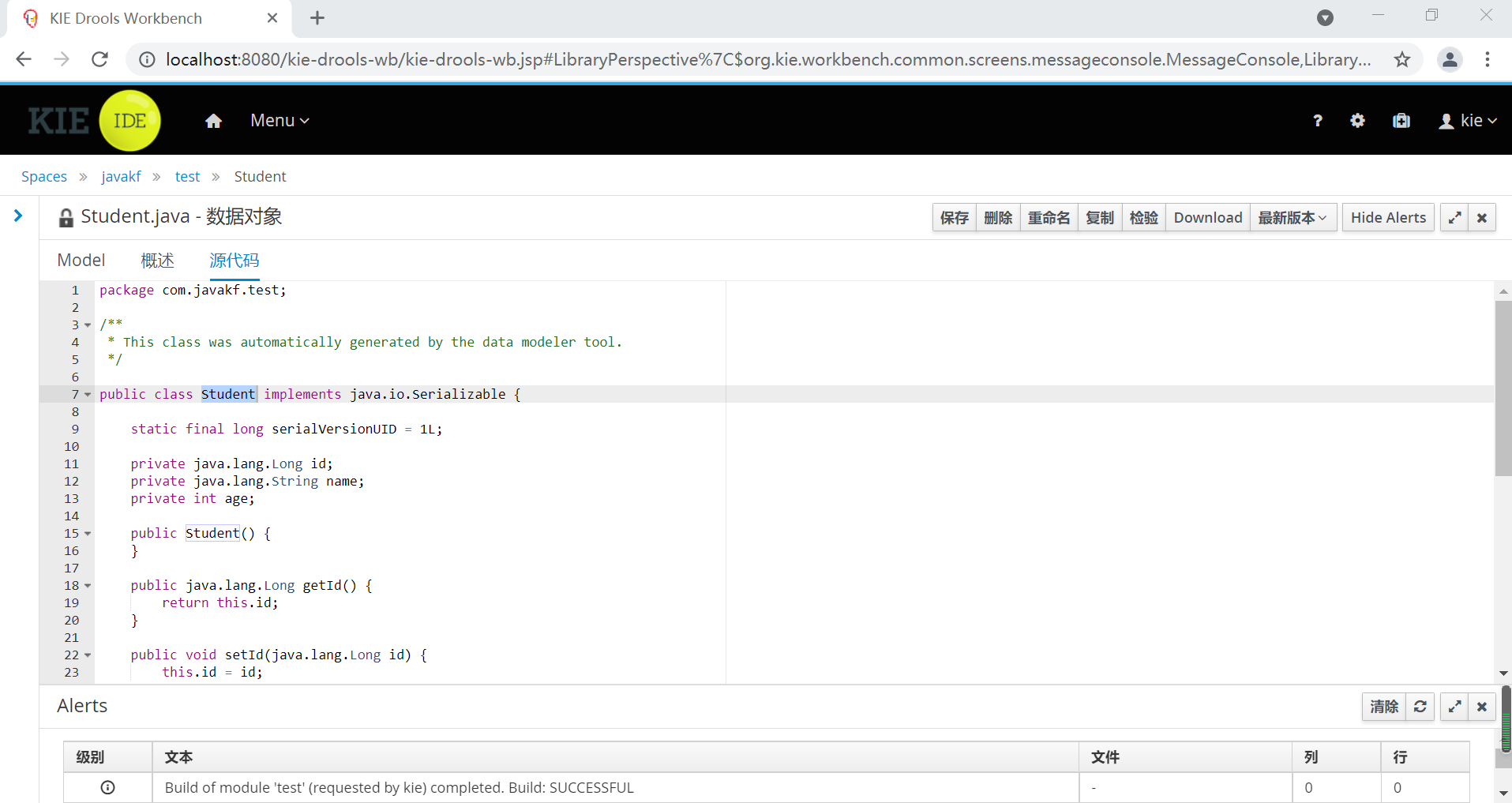Click the 行 column header
Screen dimensions: 1512x803
click(x=1425, y=757)
